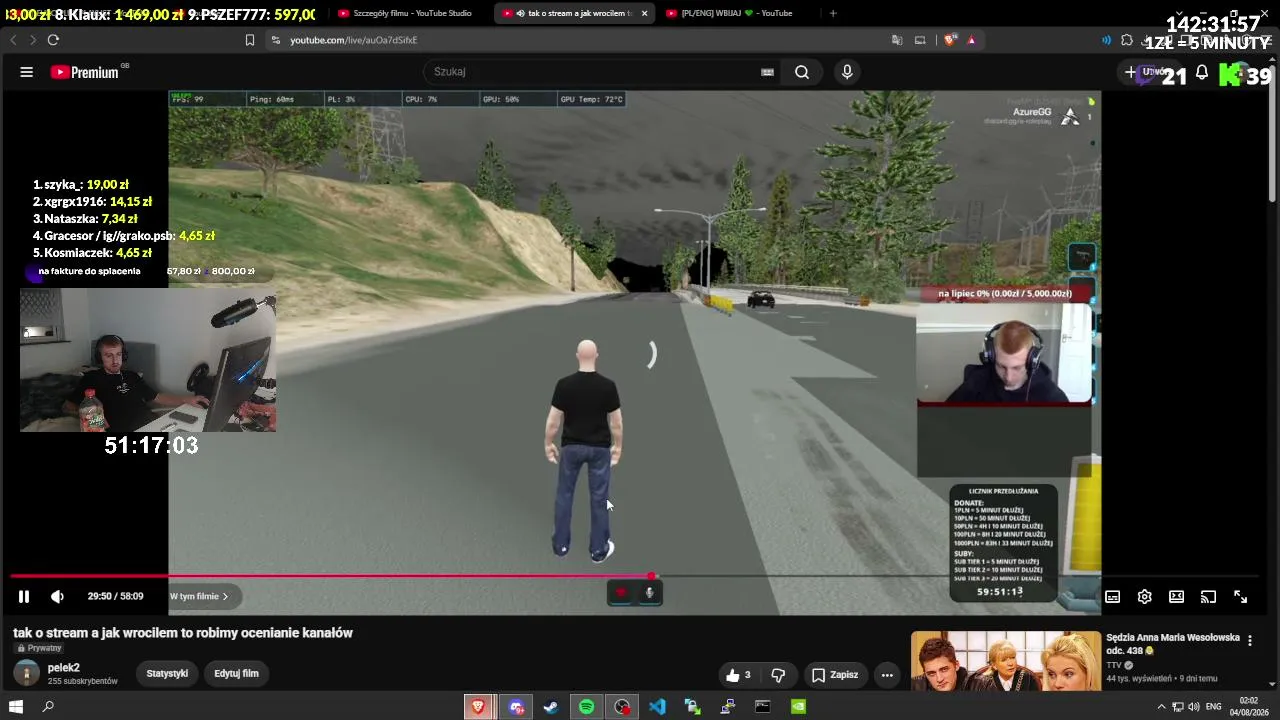
Task: Change ENG input language in tray
Action: point(1213,707)
